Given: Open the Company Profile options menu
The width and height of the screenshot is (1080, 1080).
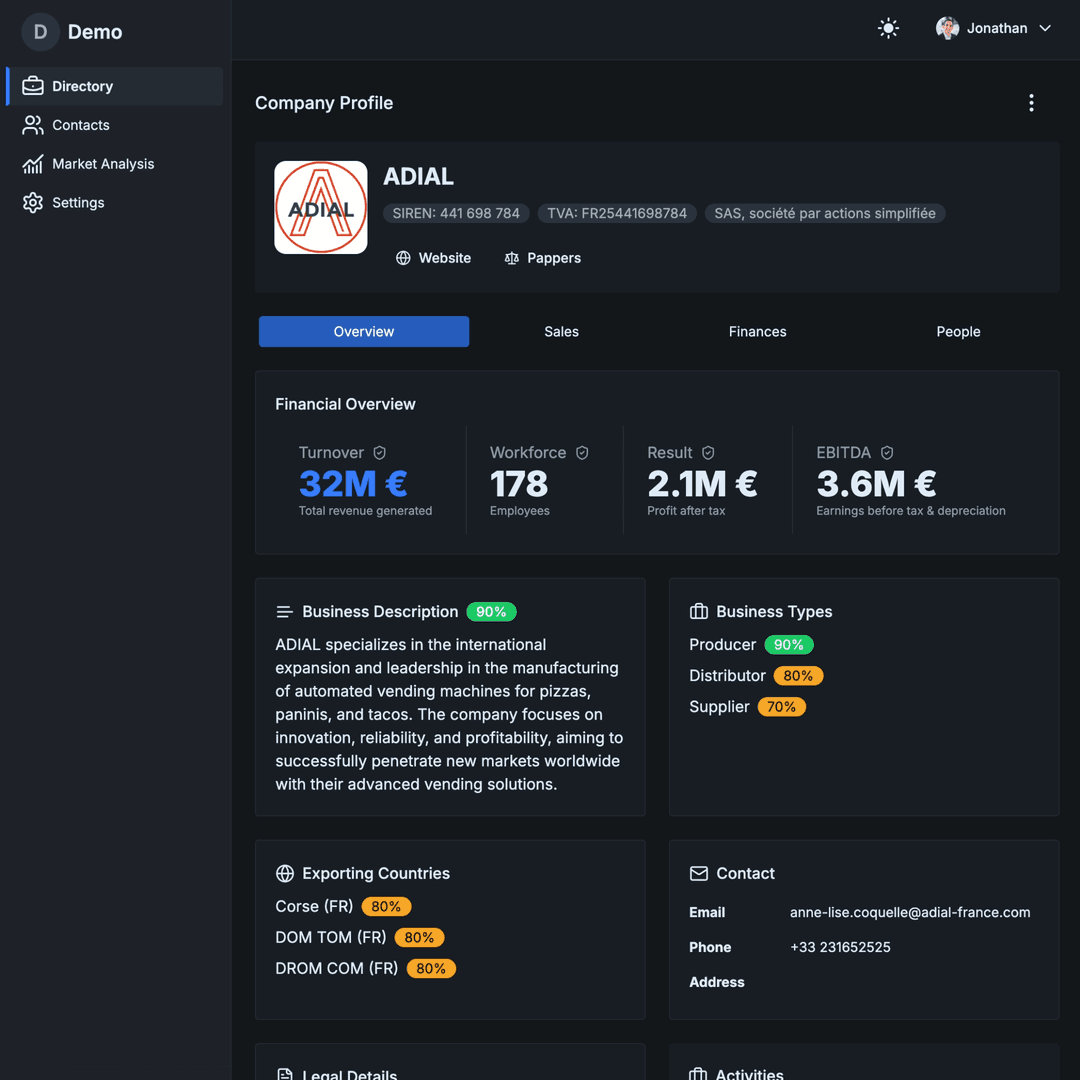Looking at the screenshot, I should [1031, 102].
